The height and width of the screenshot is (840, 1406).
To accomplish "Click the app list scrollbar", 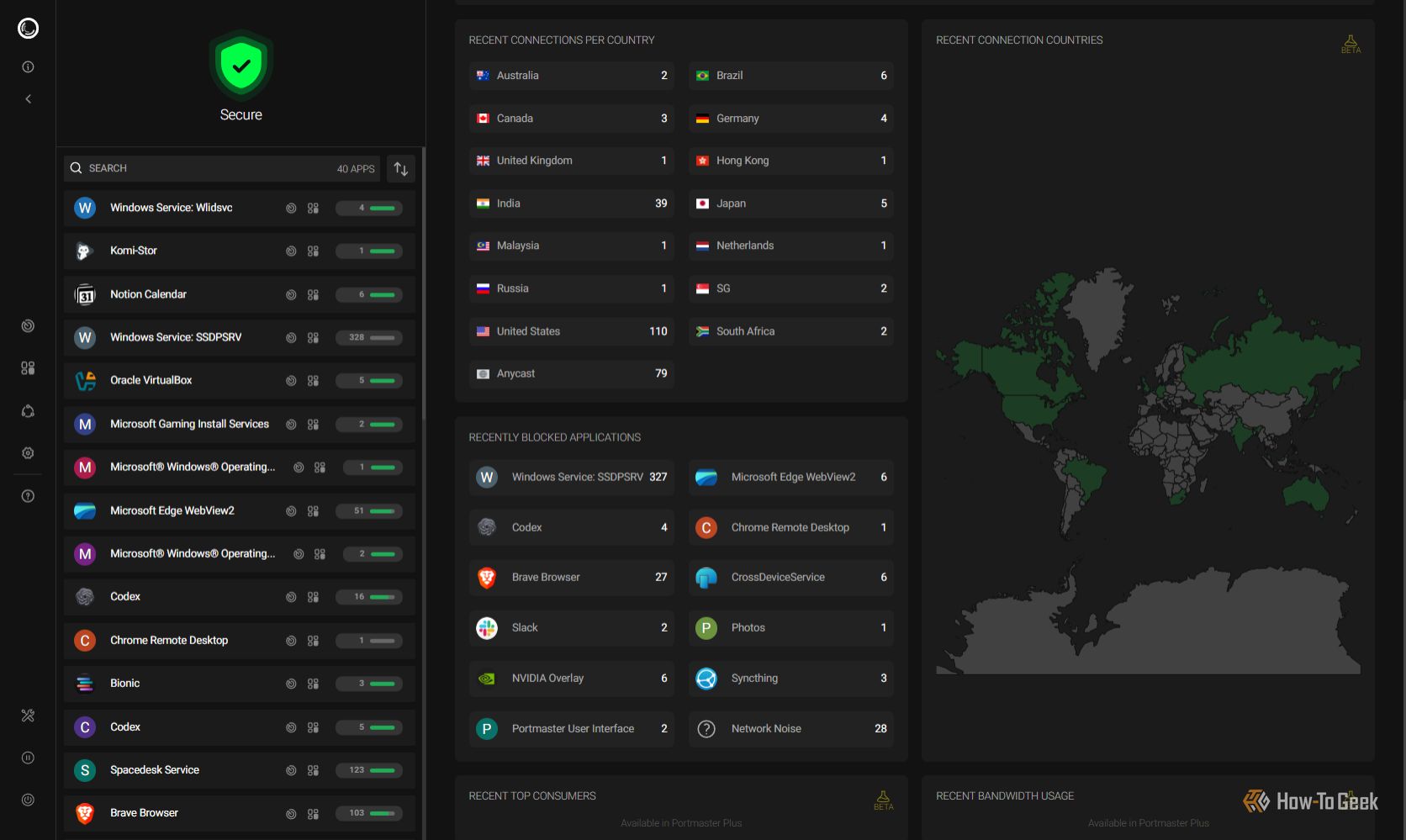I will click(424, 283).
